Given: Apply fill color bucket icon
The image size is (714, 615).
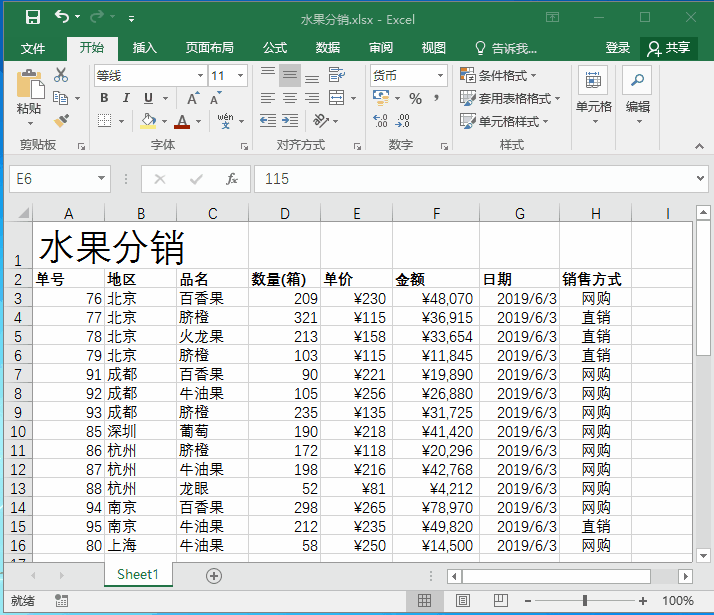Looking at the screenshot, I should coord(148,121).
